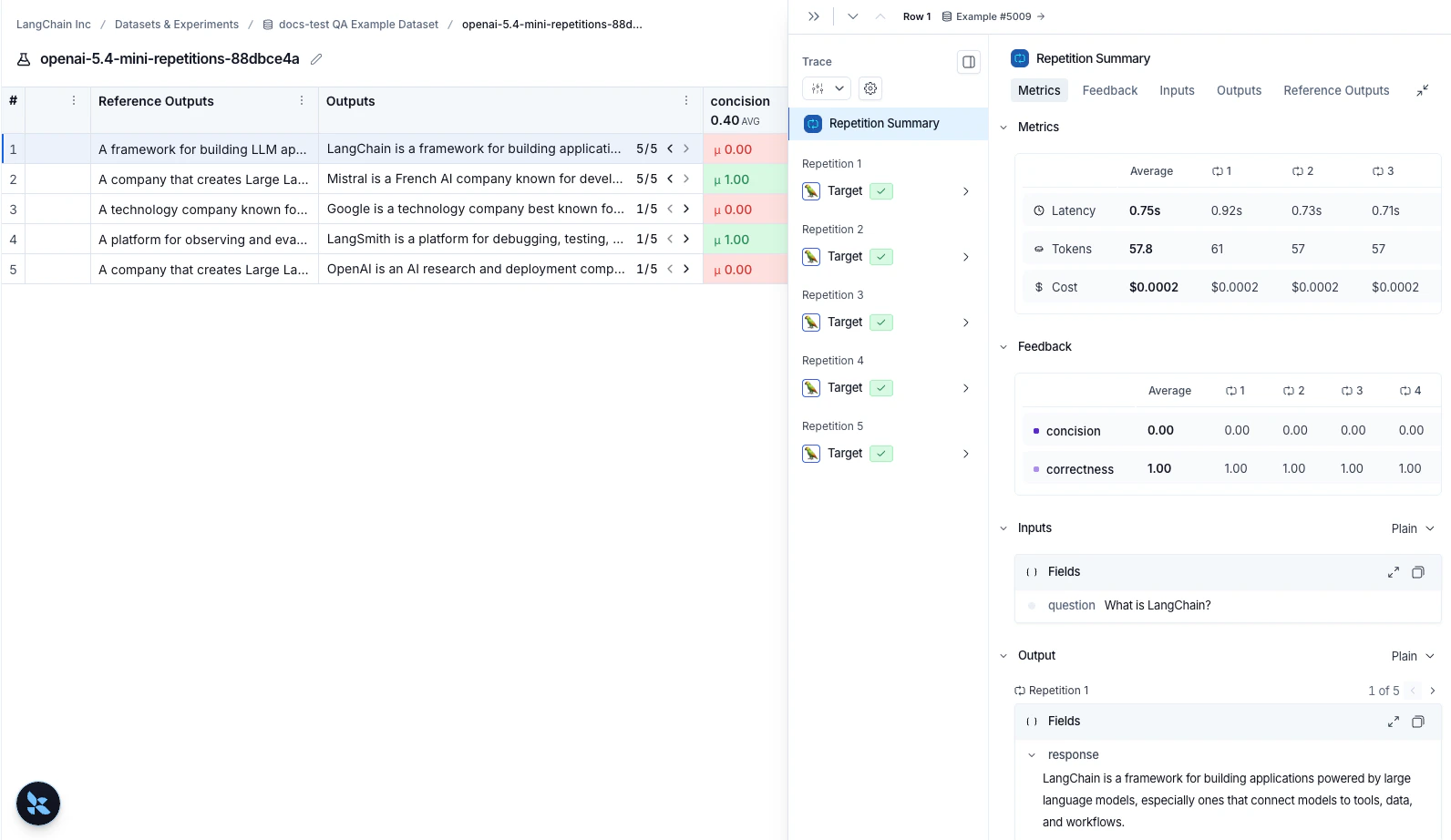Select Target under Repetition 2
1451x840 pixels.
pyautogui.click(x=844, y=257)
